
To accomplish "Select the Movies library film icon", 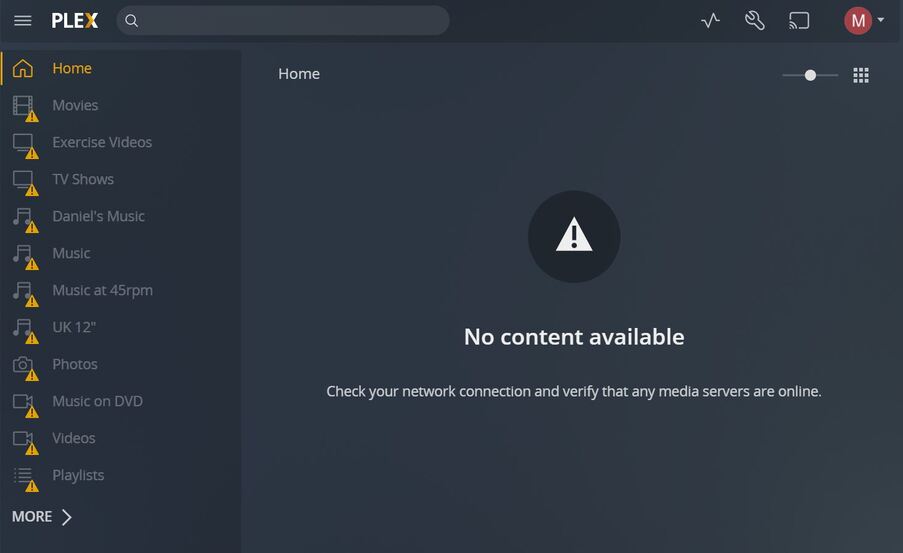I will 23,106.
